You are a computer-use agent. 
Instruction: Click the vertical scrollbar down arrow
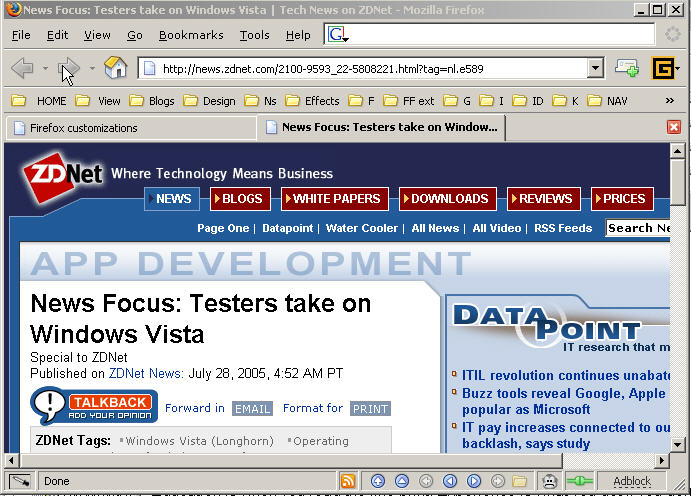coord(677,444)
